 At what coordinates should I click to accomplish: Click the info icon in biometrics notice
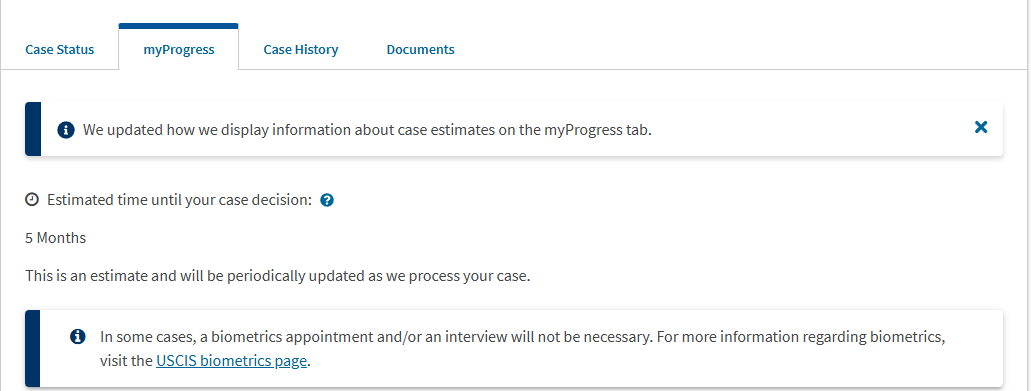click(78, 337)
